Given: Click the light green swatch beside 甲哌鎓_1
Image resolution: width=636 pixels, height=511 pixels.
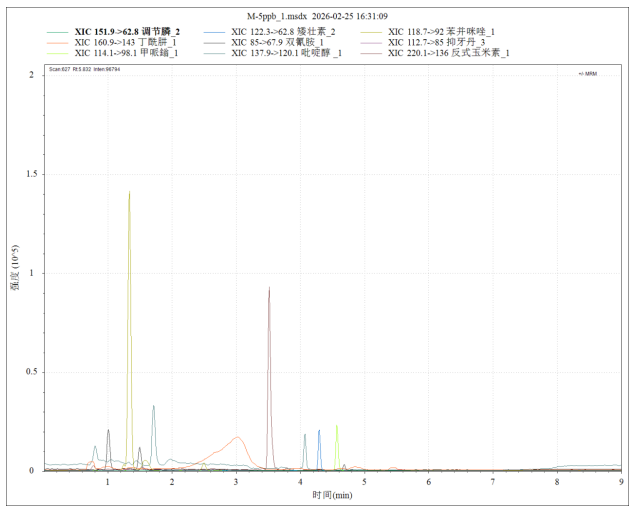Looking at the screenshot, I should point(58,53).
